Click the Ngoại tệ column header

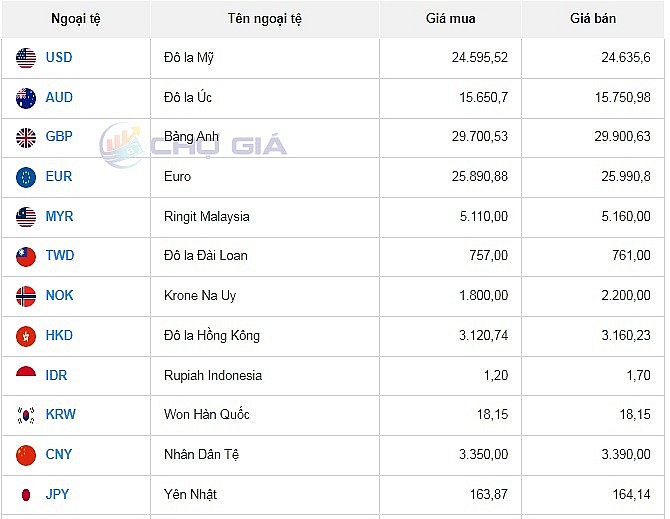[76, 19]
